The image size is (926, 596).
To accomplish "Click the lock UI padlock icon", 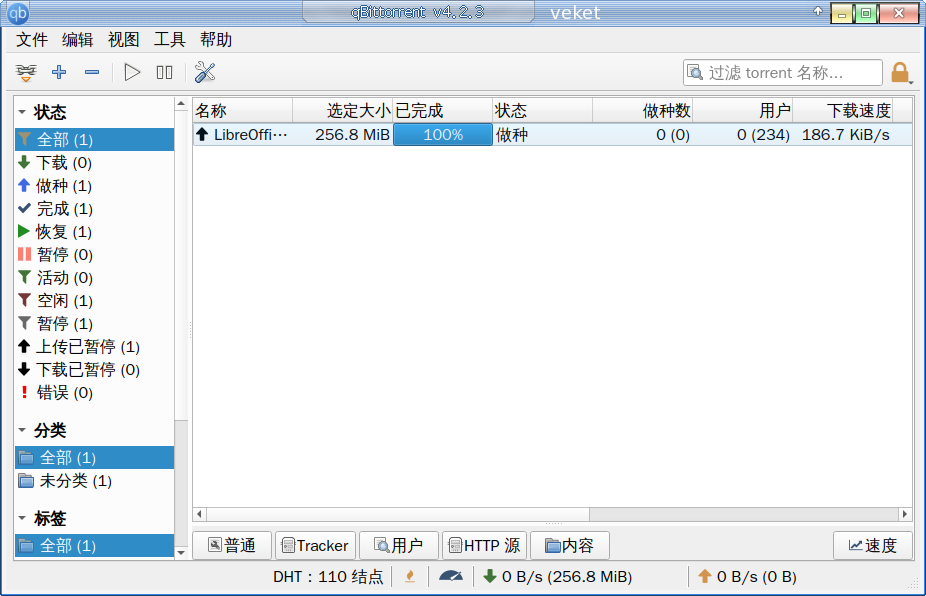I will click(900, 73).
